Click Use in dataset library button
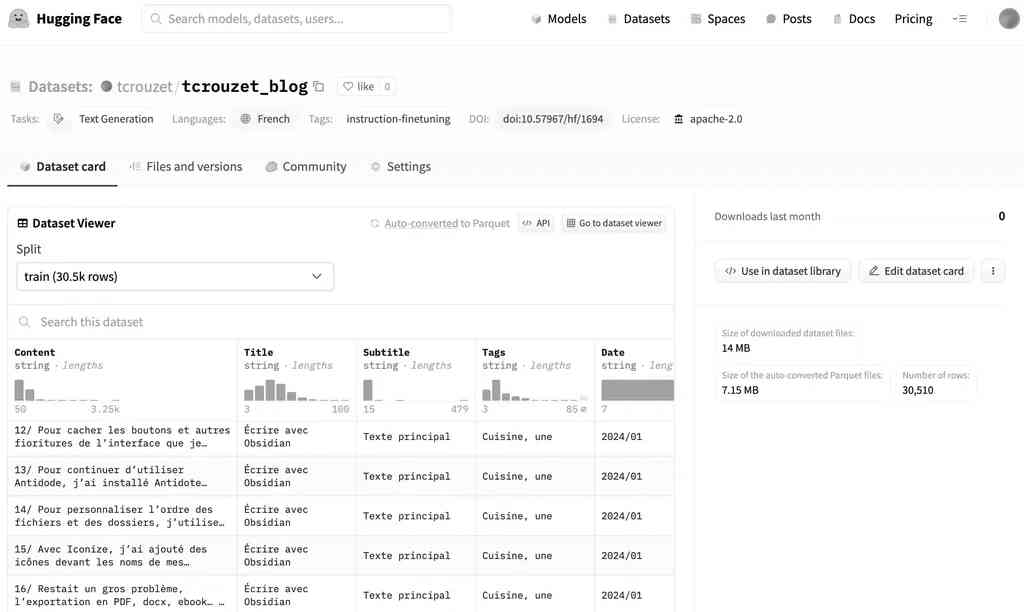This screenshot has width=1024, height=612. [783, 271]
